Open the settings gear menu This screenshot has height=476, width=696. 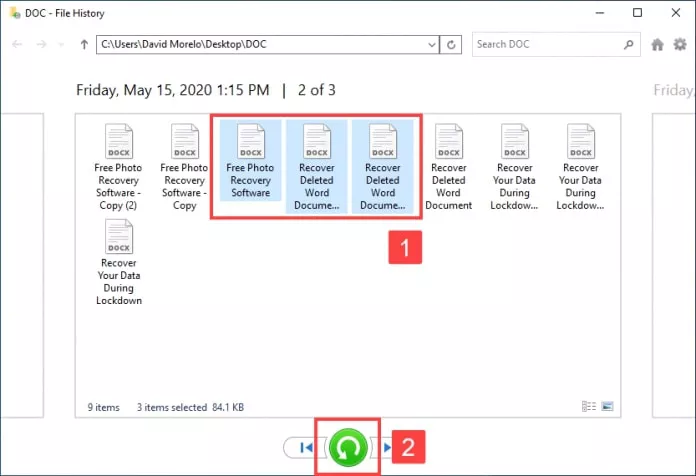point(680,44)
